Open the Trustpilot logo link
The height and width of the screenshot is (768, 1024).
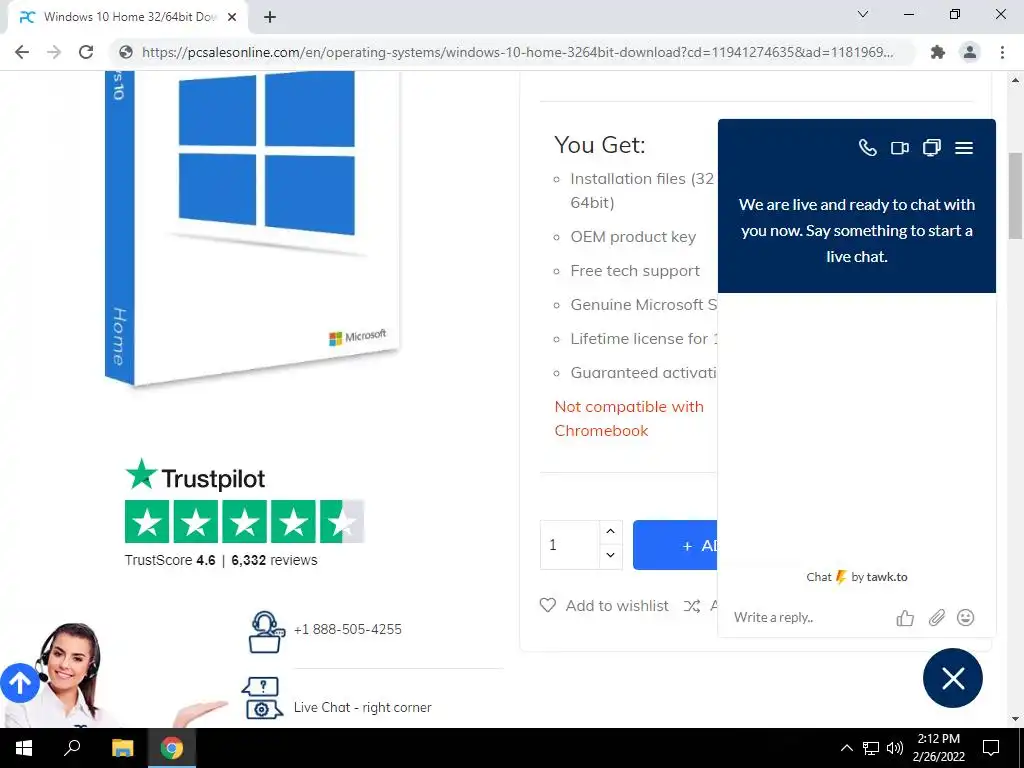click(x=195, y=475)
